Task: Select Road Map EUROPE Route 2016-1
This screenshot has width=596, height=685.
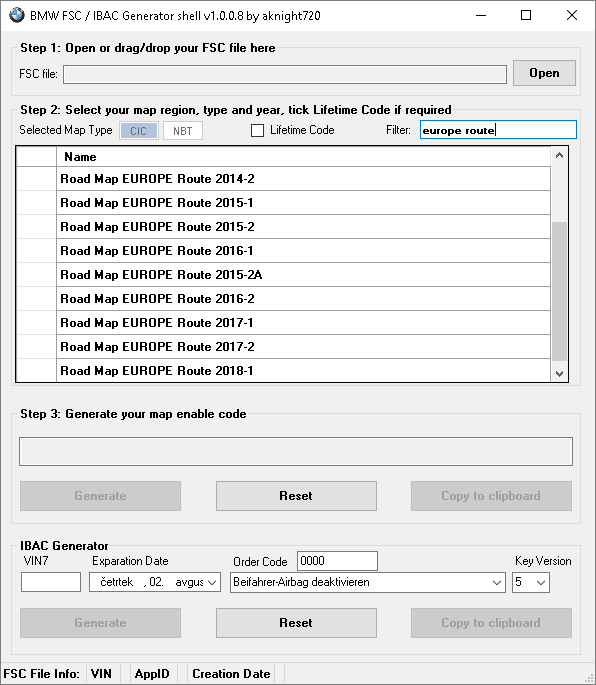Action: point(303,251)
